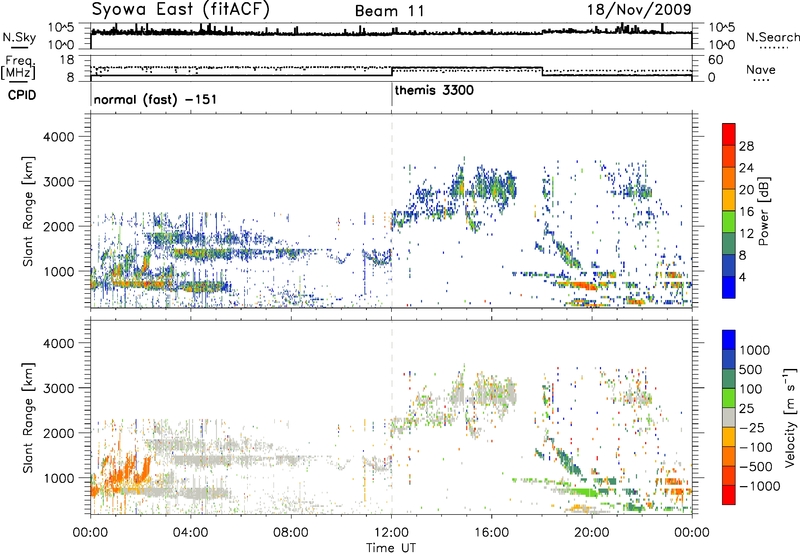Click the 'Nave' legend label
Viewport: 800px width, 554px height.
coord(761,70)
